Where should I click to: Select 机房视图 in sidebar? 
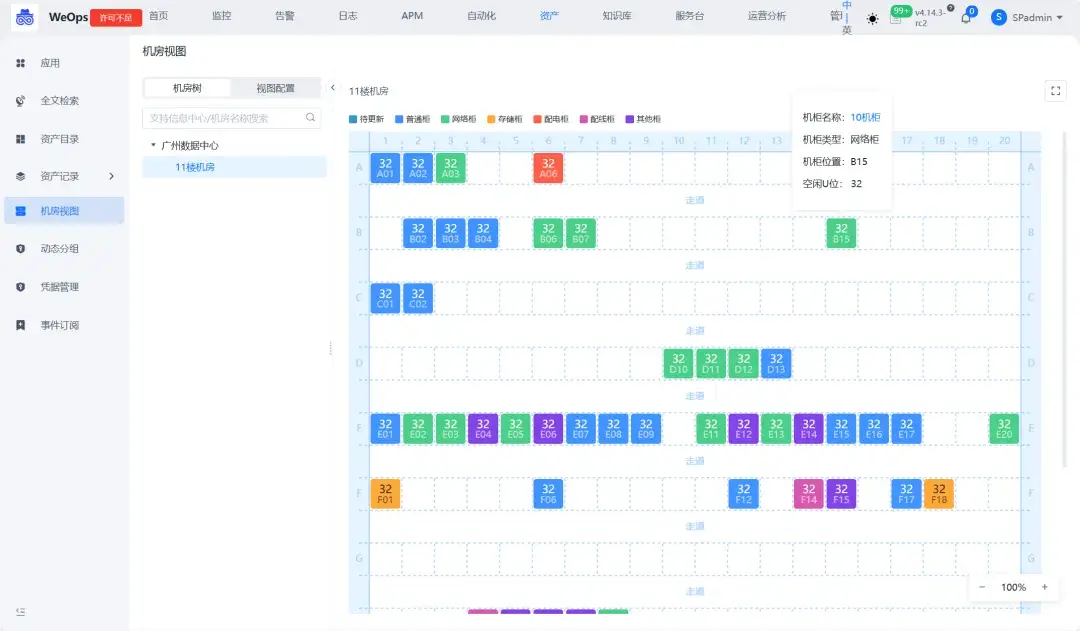click(64, 211)
